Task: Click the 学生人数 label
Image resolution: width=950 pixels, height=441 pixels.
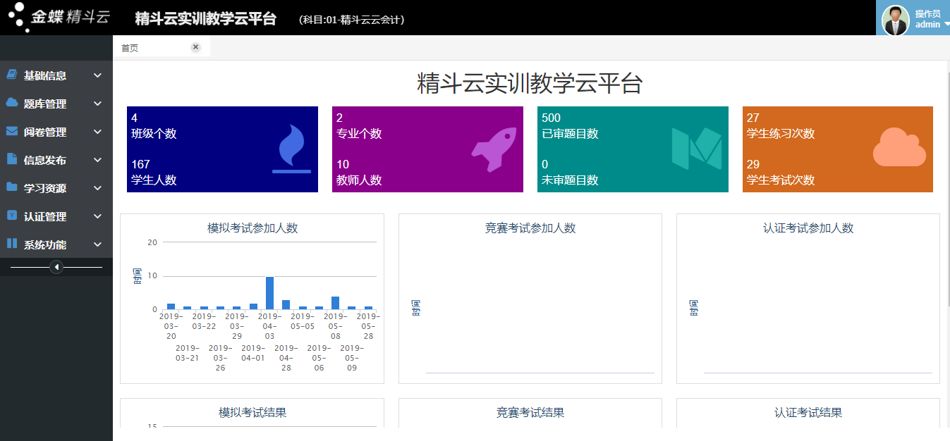Action: pos(154,180)
